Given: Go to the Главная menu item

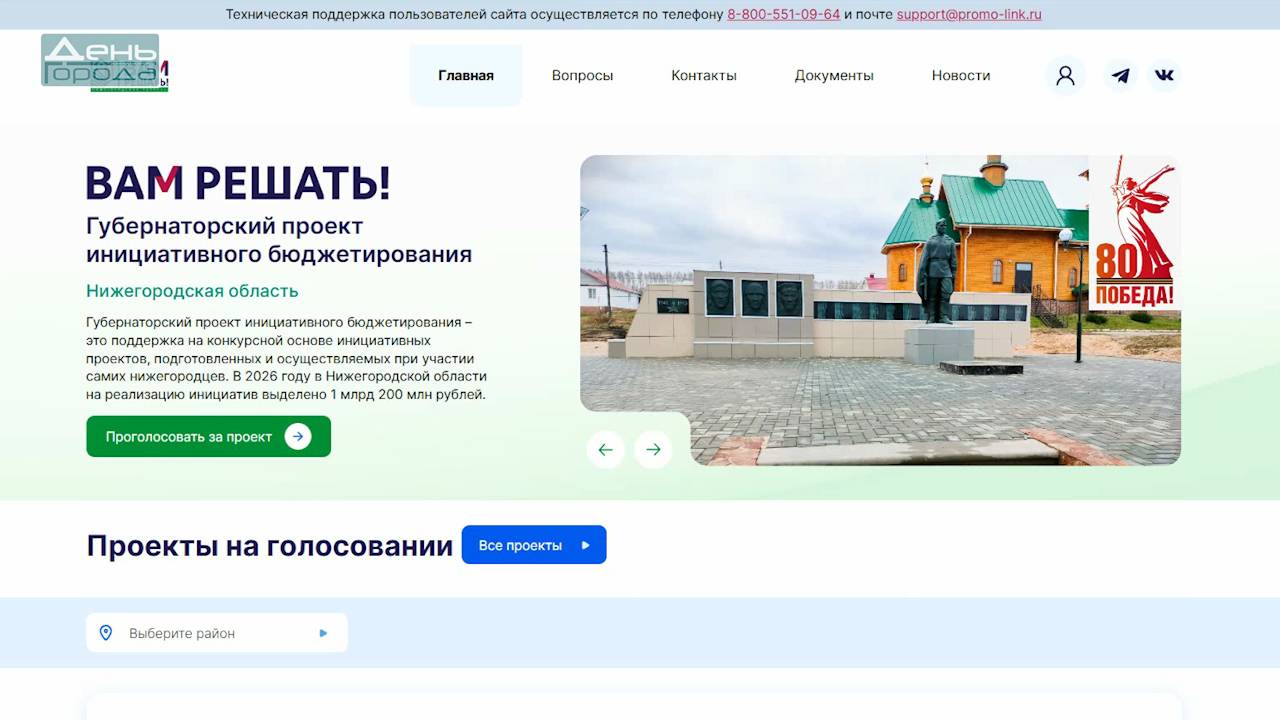Looking at the screenshot, I should click(466, 75).
